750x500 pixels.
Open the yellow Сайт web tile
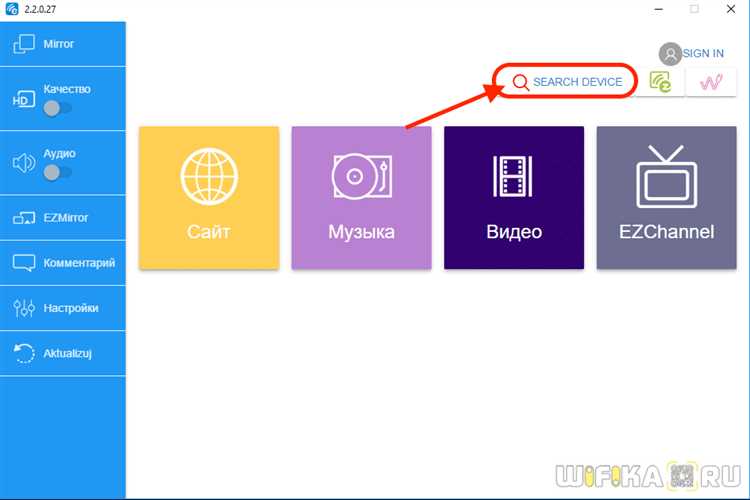(208, 197)
